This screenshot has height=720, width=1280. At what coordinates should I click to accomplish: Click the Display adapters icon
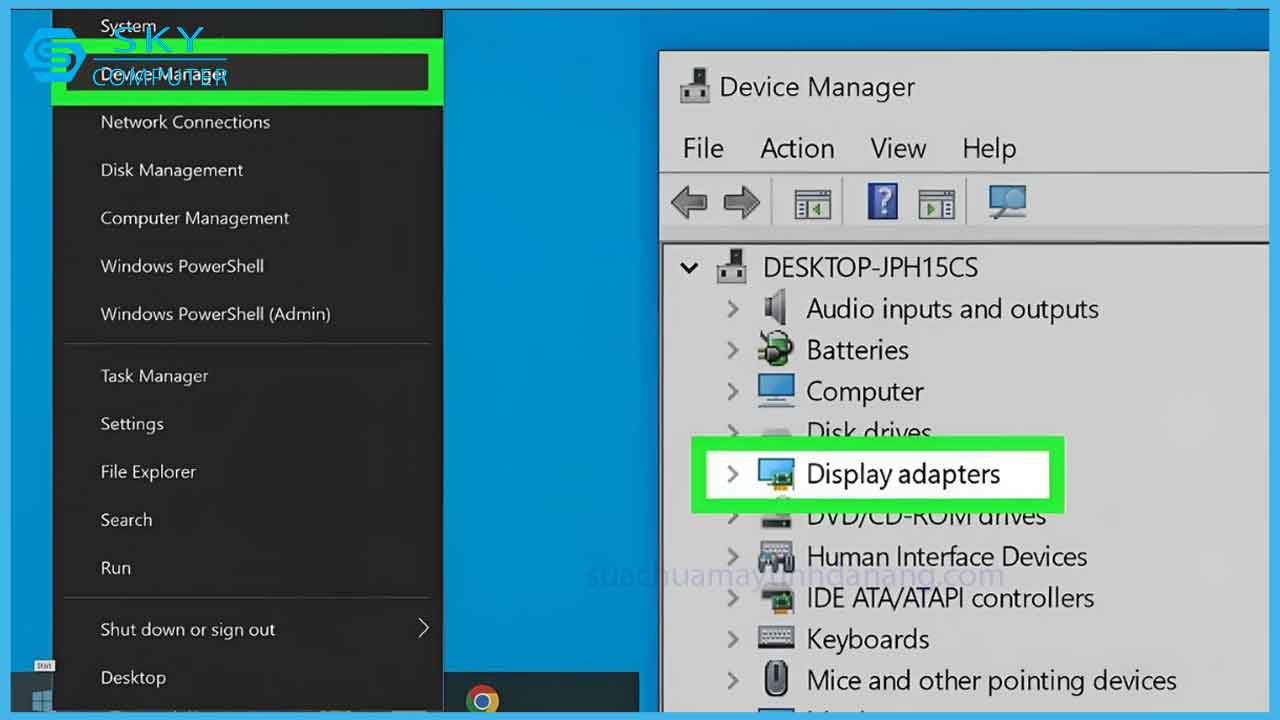[x=776, y=474]
